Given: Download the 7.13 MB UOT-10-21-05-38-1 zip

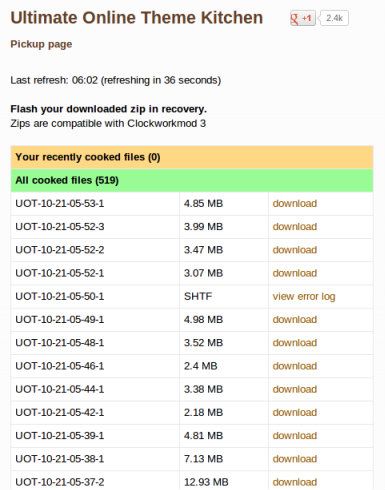Looking at the screenshot, I should pyautogui.click(x=295, y=459).
